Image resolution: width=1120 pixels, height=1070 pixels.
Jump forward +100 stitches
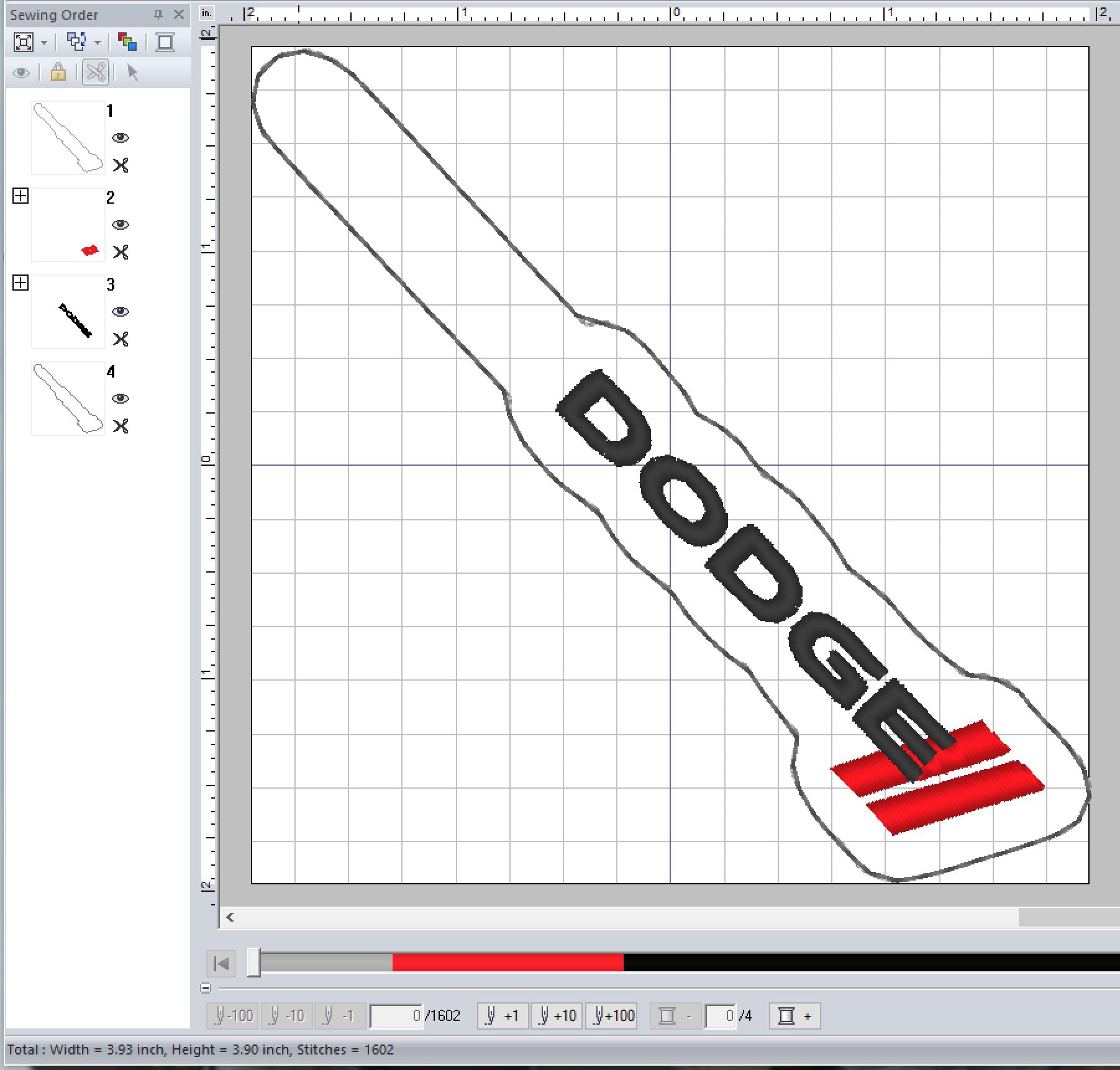tap(612, 1016)
